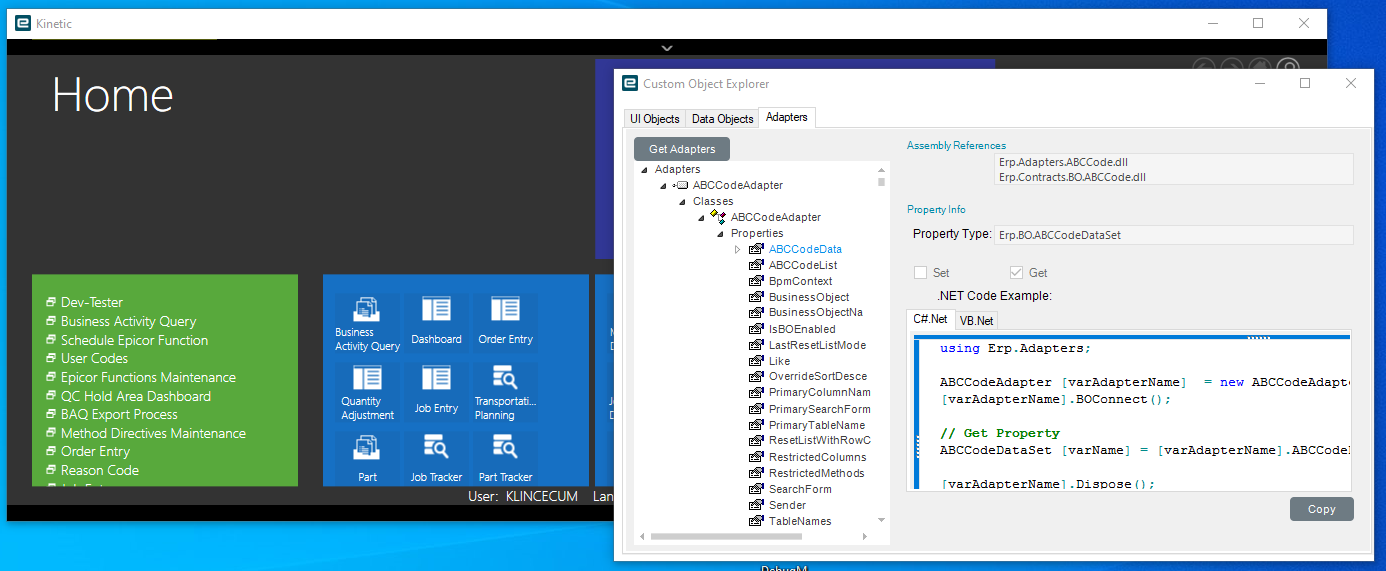Toggle the Get checkbox

pos(1016,272)
